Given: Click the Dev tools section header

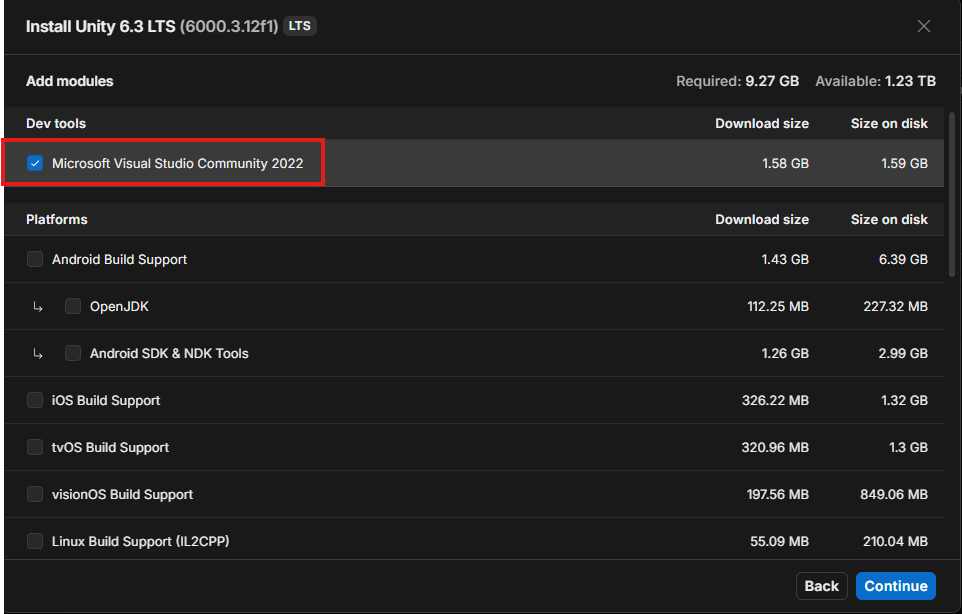Looking at the screenshot, I should pyautogui.click(x=56, y=123).
